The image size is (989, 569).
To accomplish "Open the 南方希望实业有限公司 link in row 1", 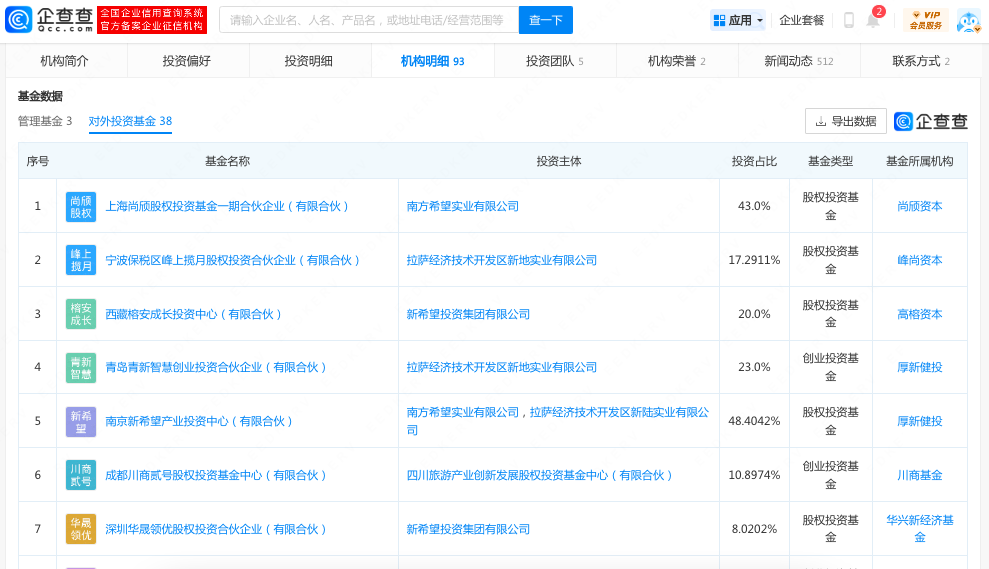I will pyautogui.click(x=463, y=206).
